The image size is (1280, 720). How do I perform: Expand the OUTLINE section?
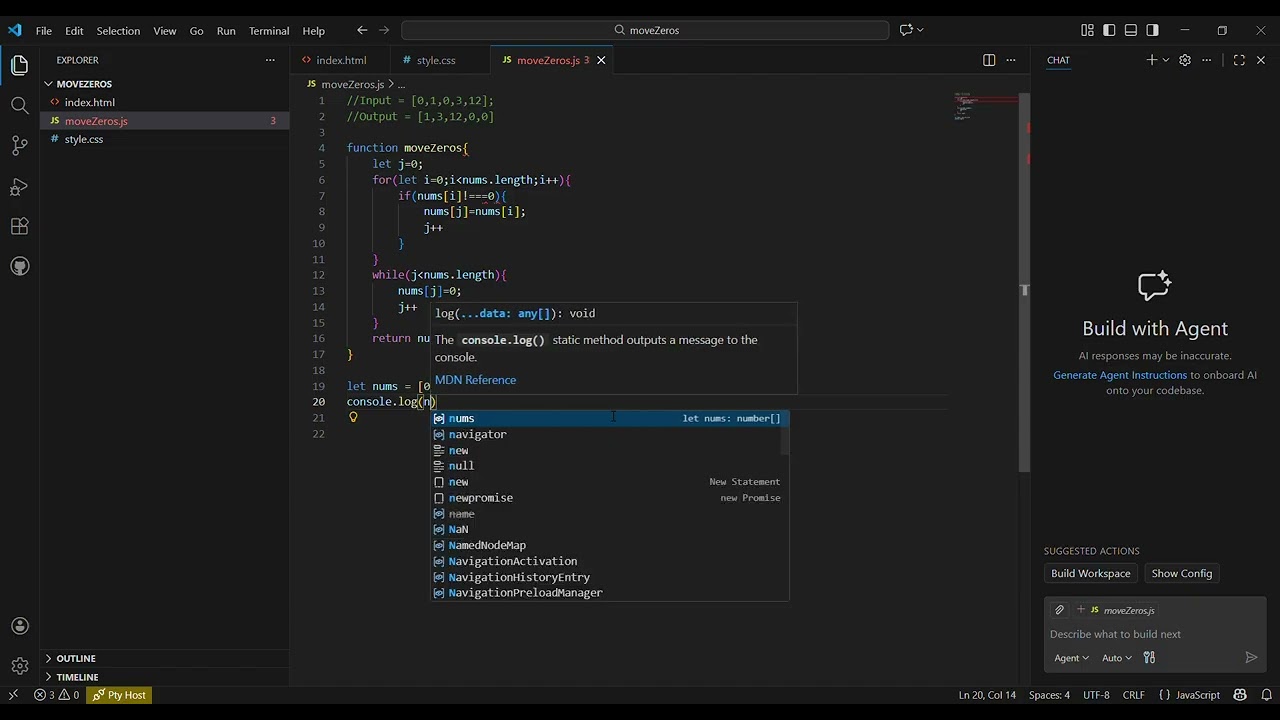tap(165, 658)
